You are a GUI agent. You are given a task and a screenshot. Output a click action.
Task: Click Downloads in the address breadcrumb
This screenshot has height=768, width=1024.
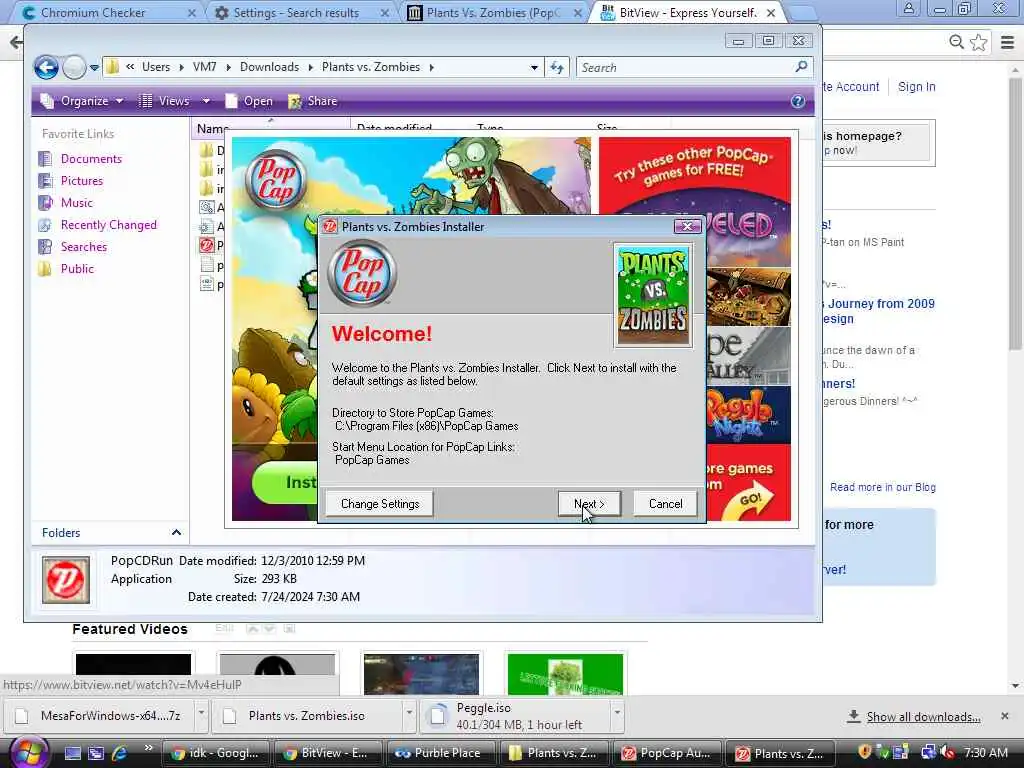pyautogui.click(x=269, y=67)
